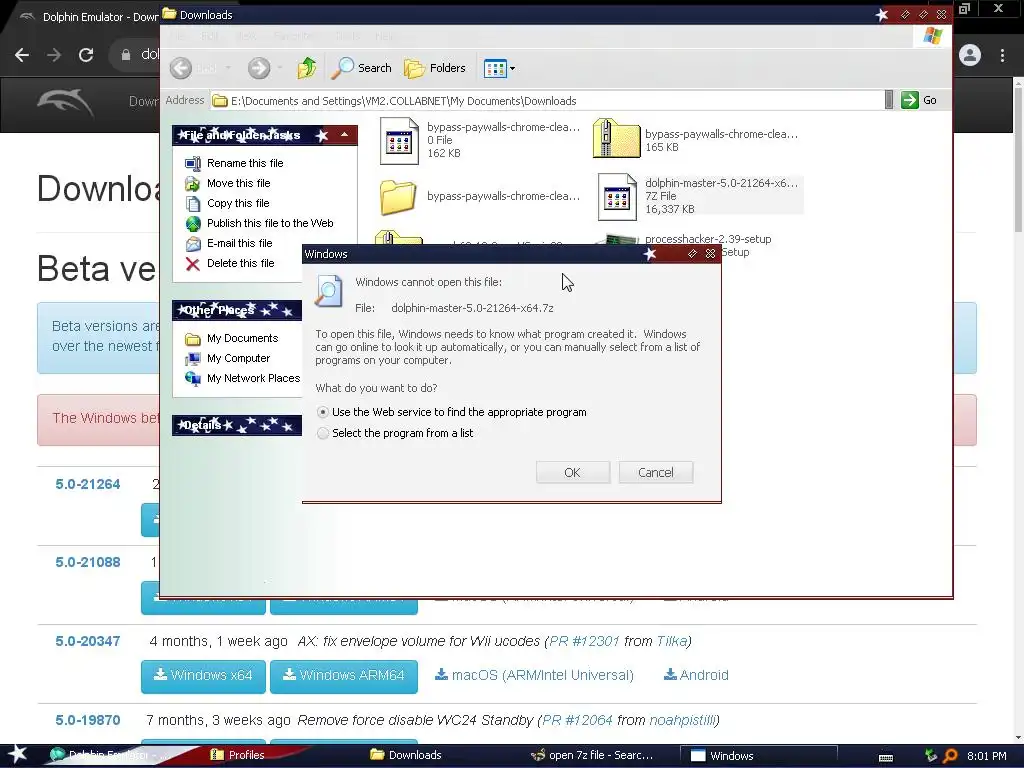Open the star Start button on taskbar

[18, 755]
